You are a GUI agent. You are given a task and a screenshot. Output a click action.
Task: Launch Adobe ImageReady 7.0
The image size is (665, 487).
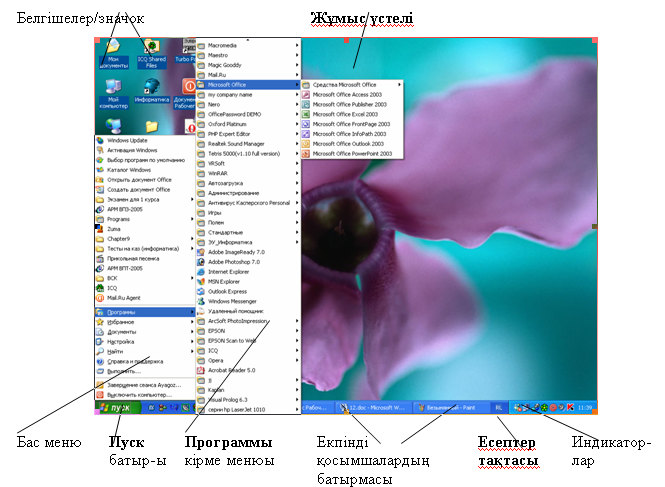248,252
